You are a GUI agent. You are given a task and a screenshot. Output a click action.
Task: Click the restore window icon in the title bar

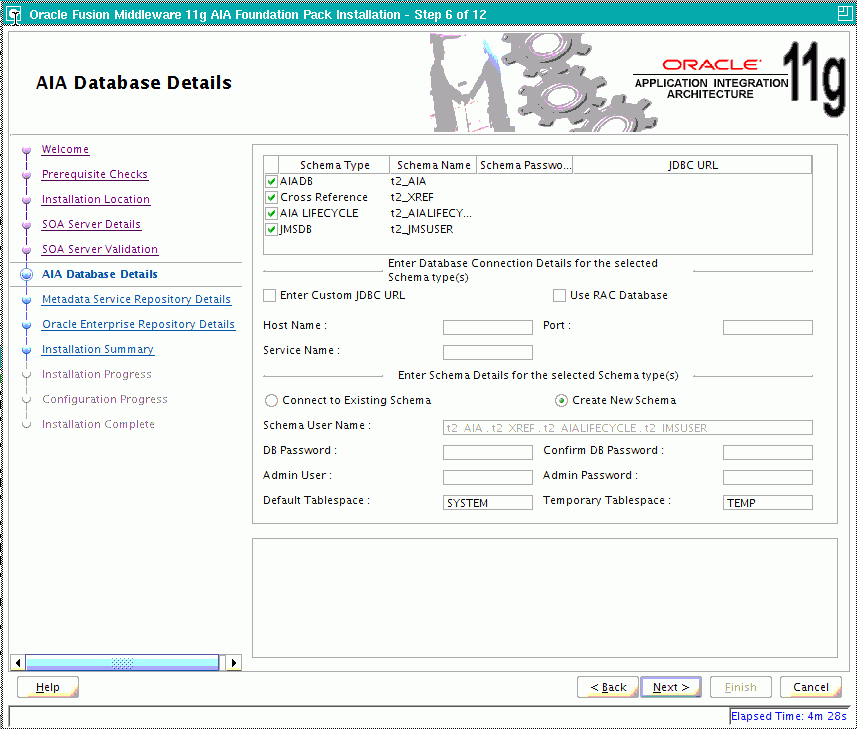coord(844,14)
